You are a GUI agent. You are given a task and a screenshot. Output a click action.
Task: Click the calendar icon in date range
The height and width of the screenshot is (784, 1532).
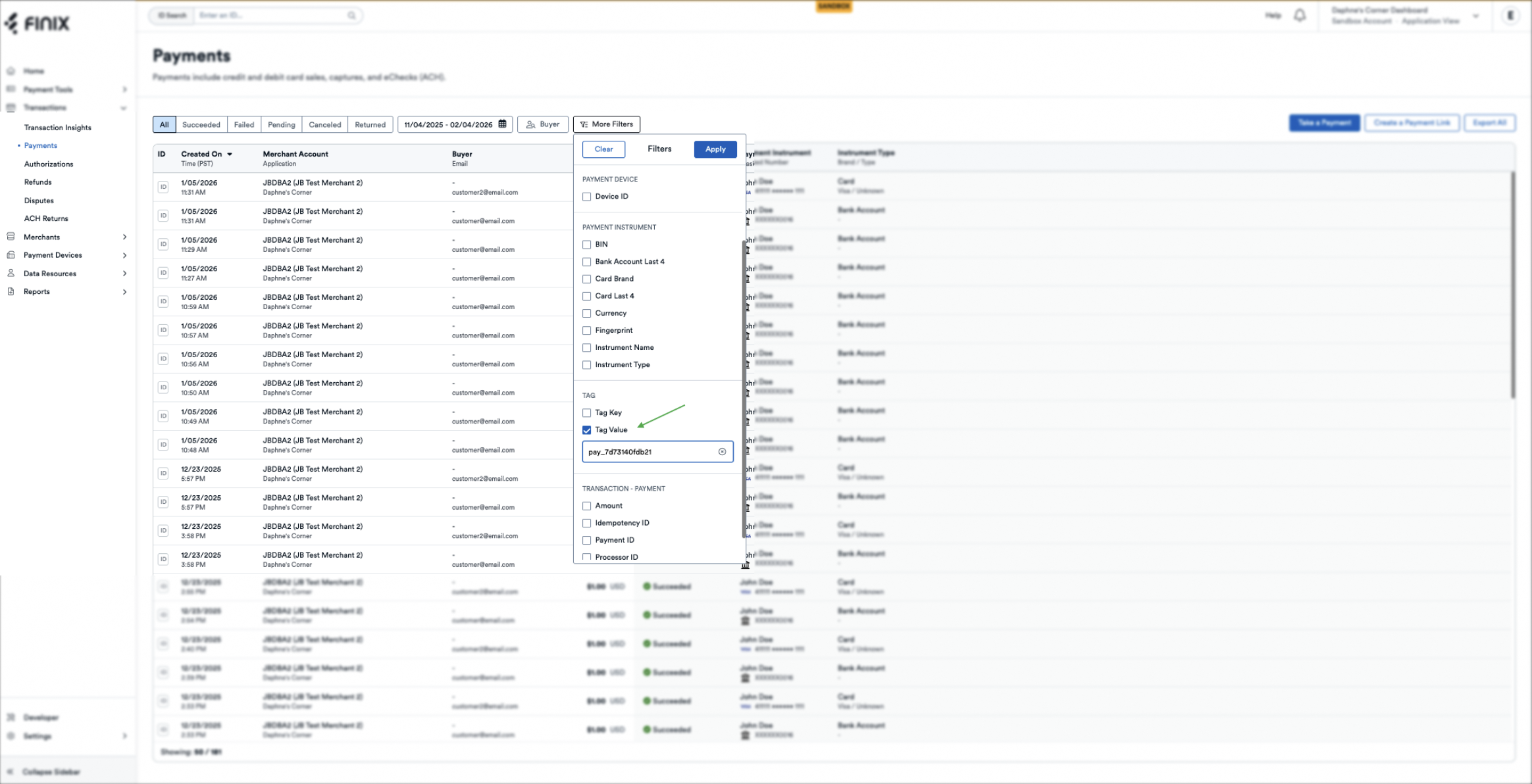coord(502,124)
